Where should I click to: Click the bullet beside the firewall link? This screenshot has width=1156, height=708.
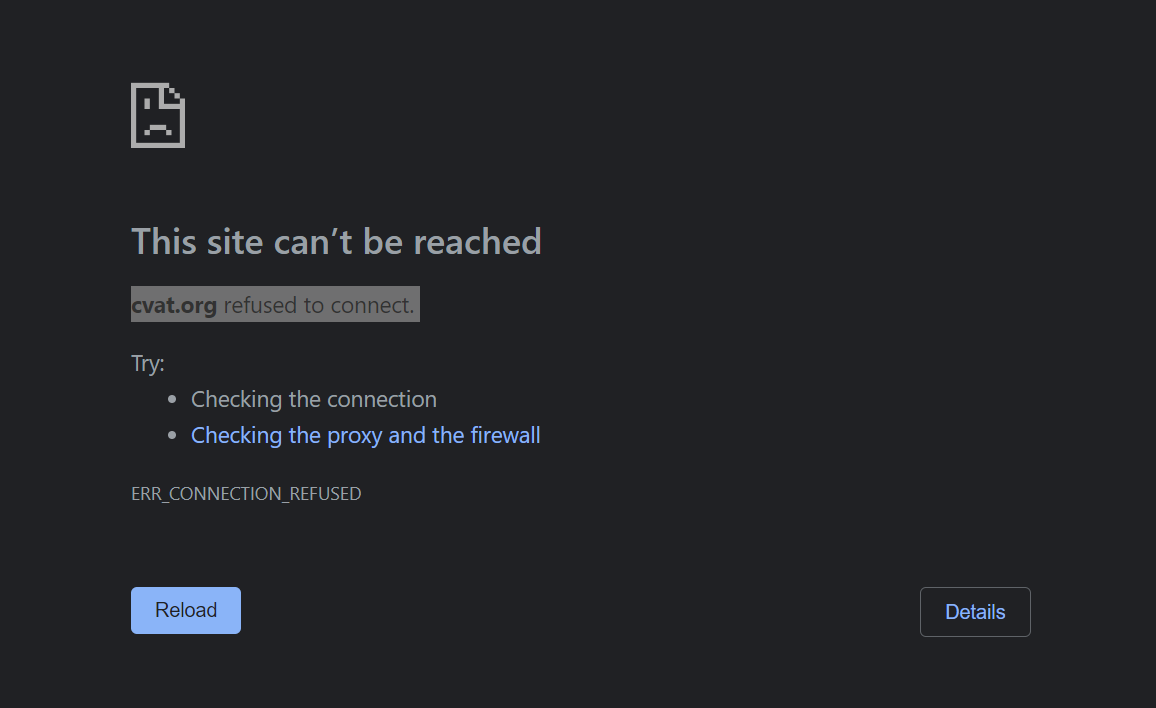tap(174, 434)
